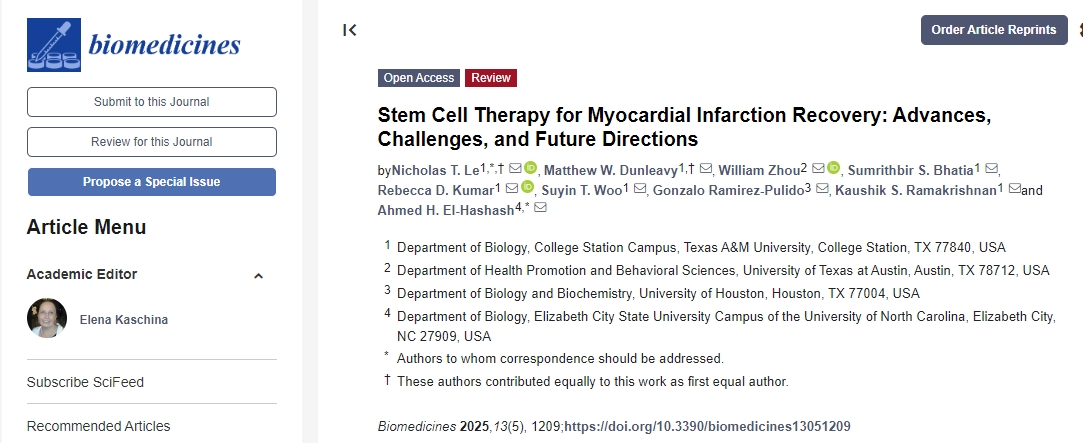Click envelope icon beside Sumrithbir S. Bhatia
Image resolution: width=1083 pixels, height=443 pixels.
click(x=992, y=168)
